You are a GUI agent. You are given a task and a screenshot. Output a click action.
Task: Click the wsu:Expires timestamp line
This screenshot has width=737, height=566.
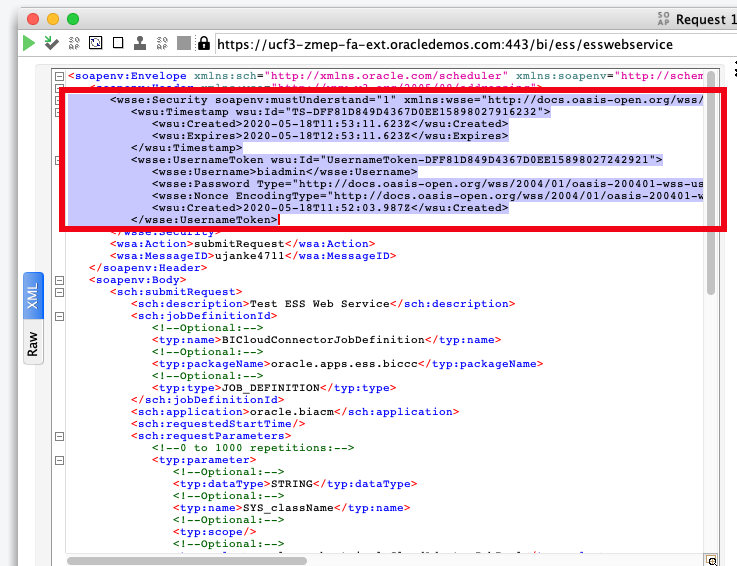pos(330,136)
